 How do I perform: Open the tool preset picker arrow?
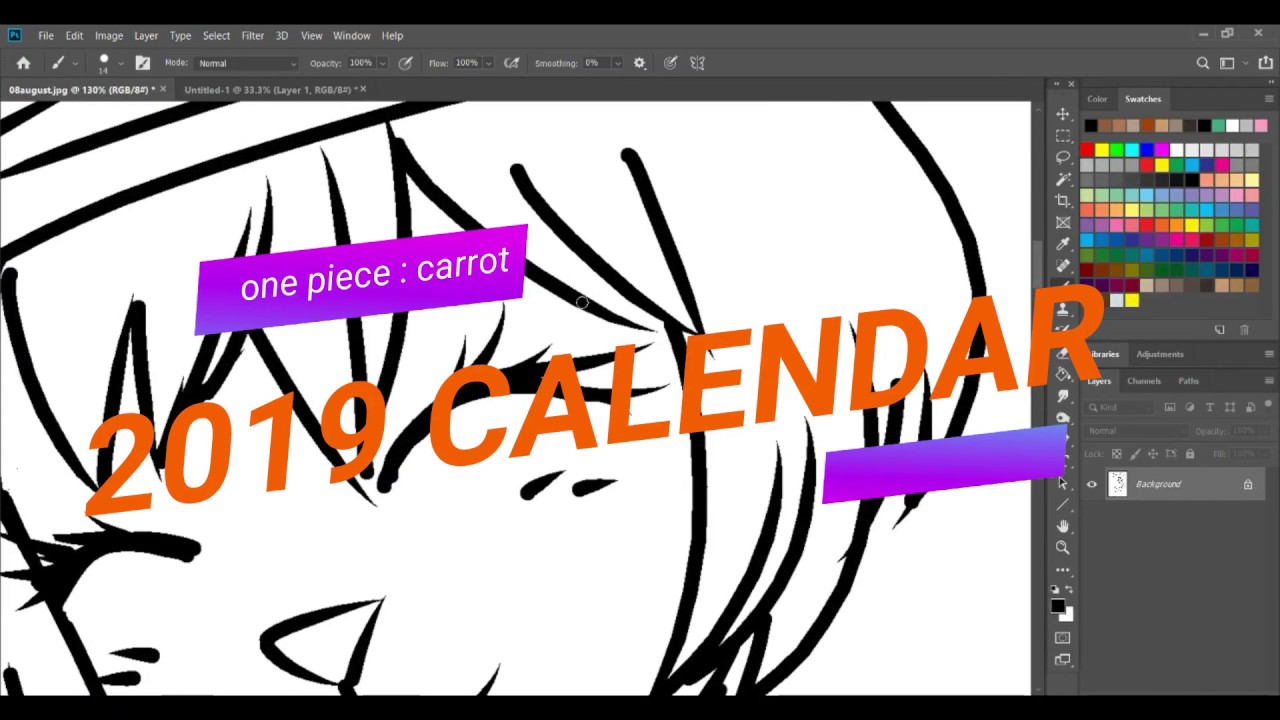pos(75,63)
